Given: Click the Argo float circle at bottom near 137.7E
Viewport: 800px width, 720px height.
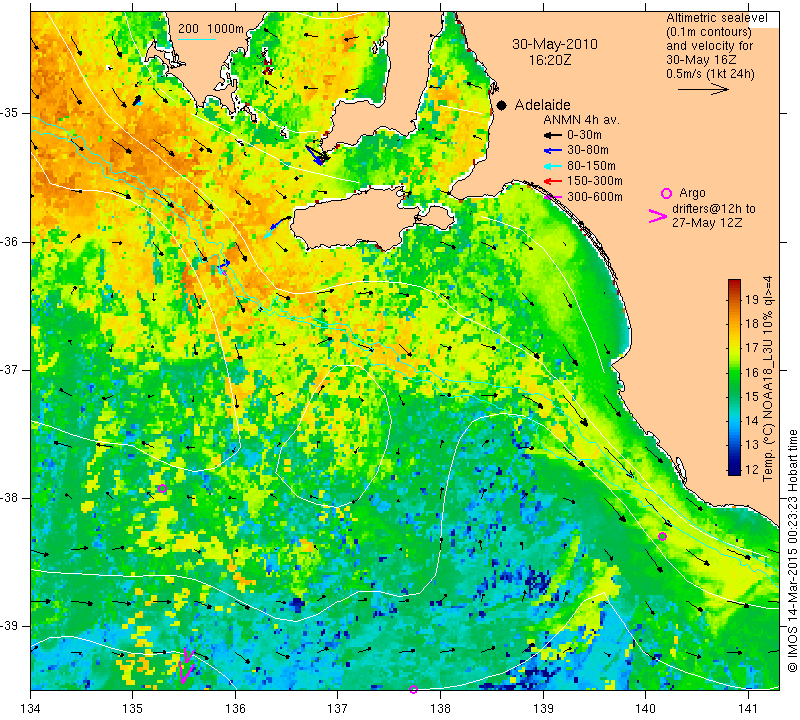Looking at the screenshot, I should tap(413, 689).
